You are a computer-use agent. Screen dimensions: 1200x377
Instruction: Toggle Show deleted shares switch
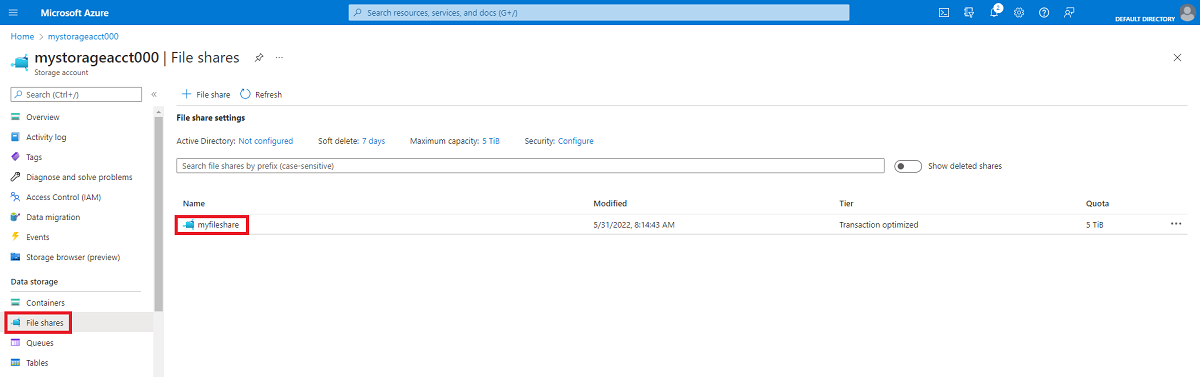tap(908, 166)
